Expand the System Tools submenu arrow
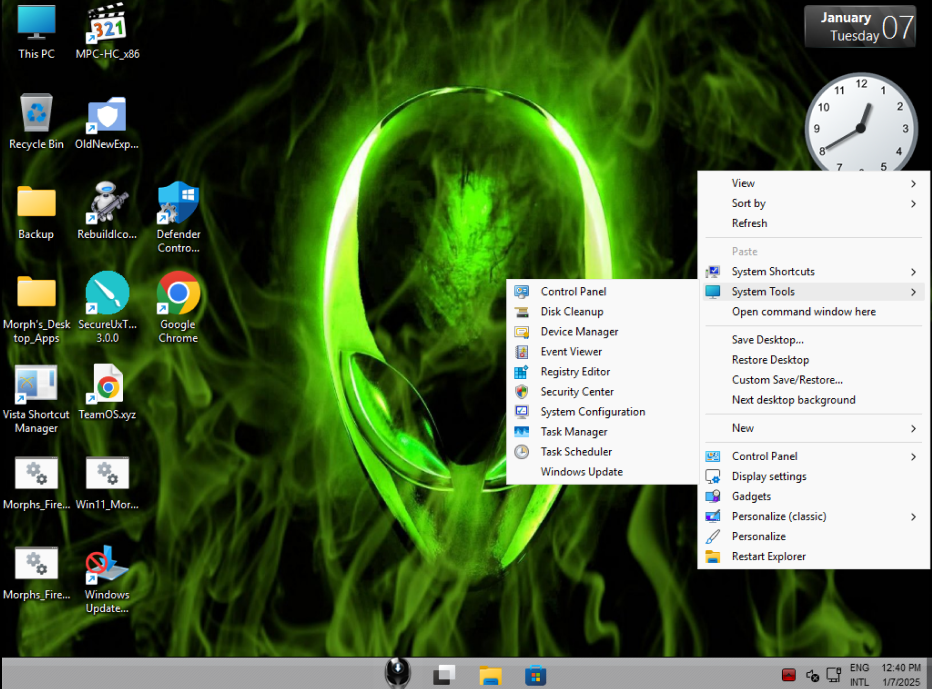932x689 pixels. coord(914,292)
